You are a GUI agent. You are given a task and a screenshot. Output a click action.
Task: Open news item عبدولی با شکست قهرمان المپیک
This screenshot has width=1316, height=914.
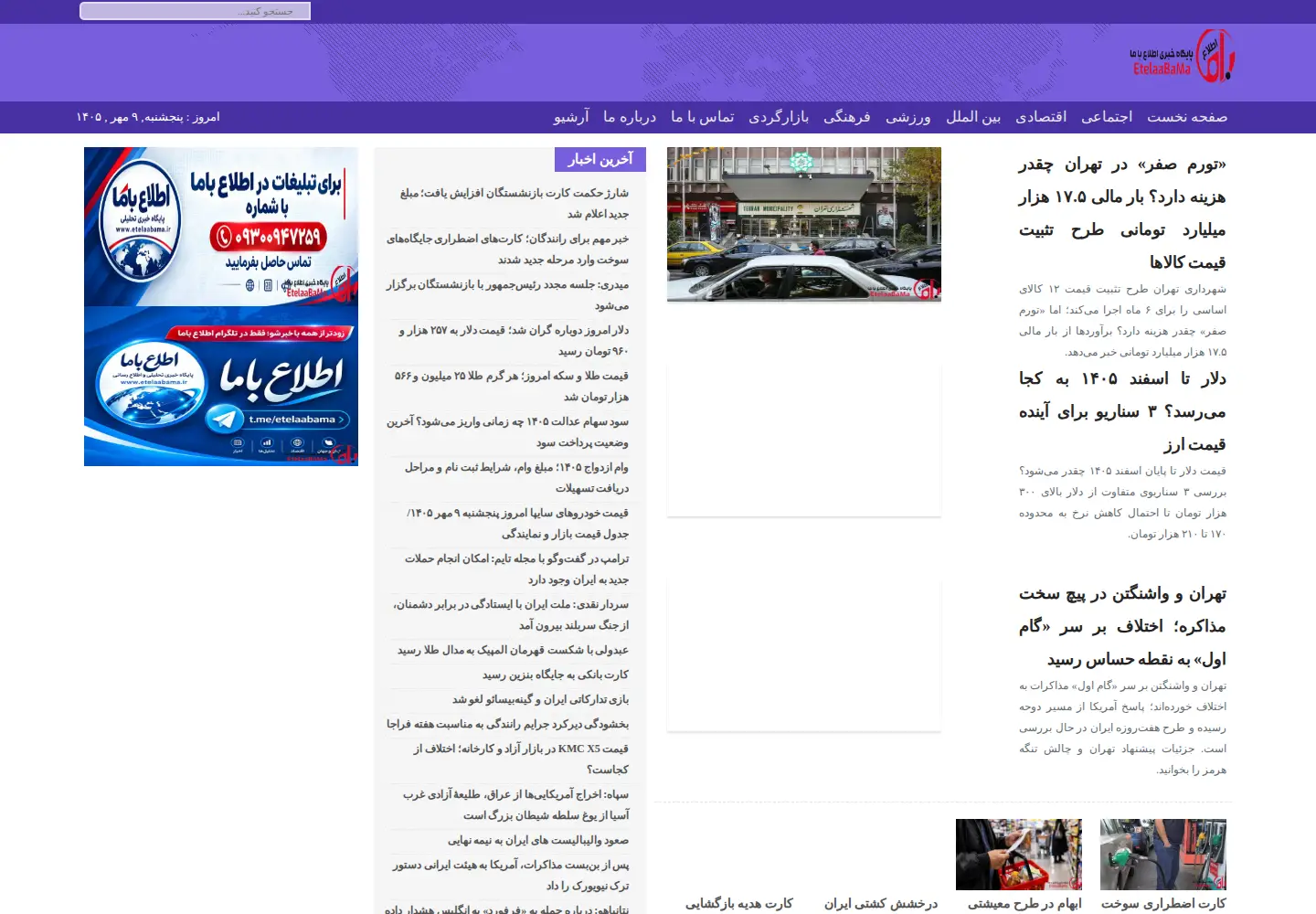(x=513, y=650)
